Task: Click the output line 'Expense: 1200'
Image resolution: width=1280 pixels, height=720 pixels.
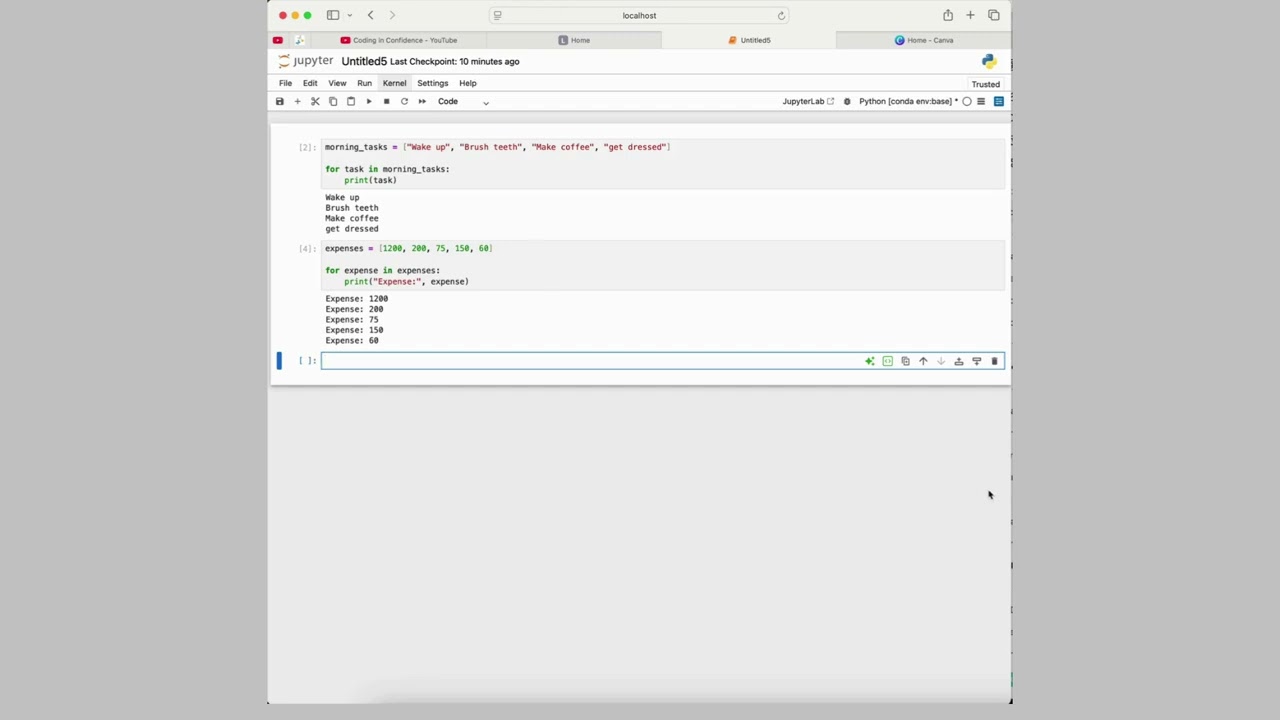Action: [x=356, y=298]
